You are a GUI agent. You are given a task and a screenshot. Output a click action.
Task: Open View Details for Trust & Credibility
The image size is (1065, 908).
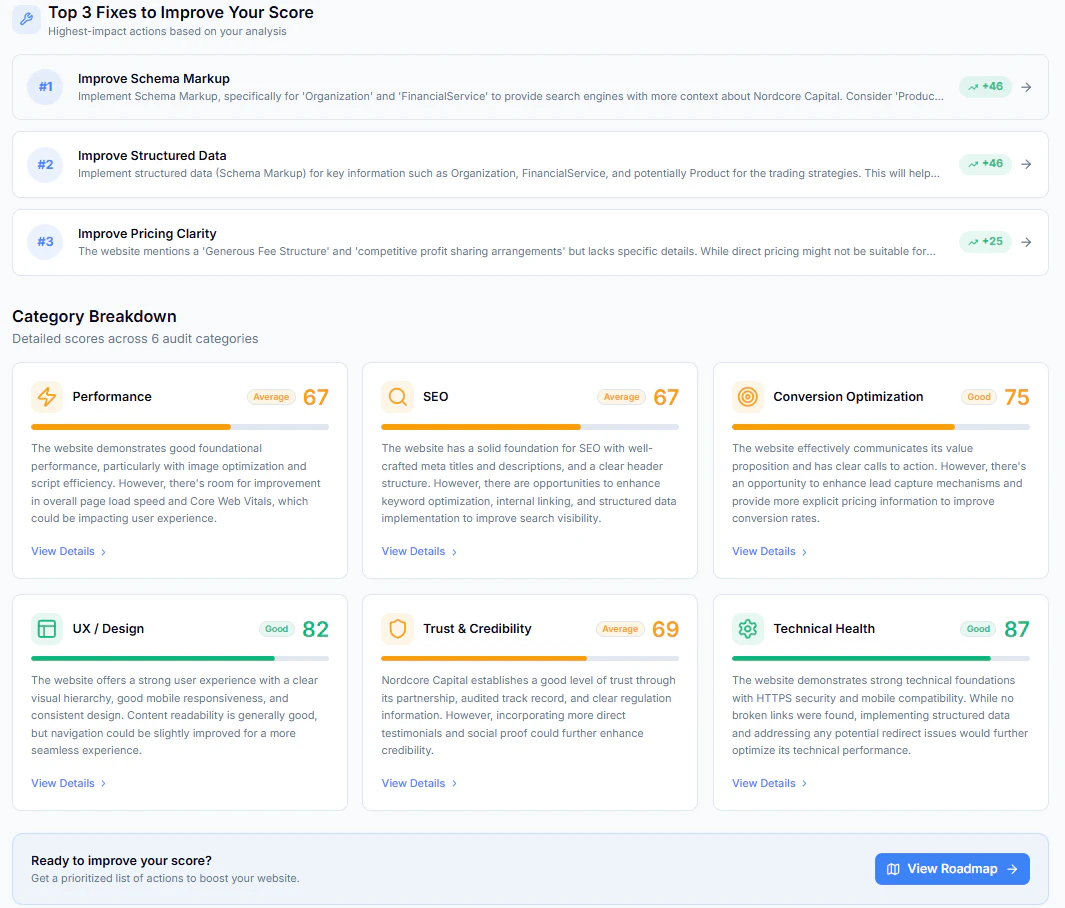point(419,783)
